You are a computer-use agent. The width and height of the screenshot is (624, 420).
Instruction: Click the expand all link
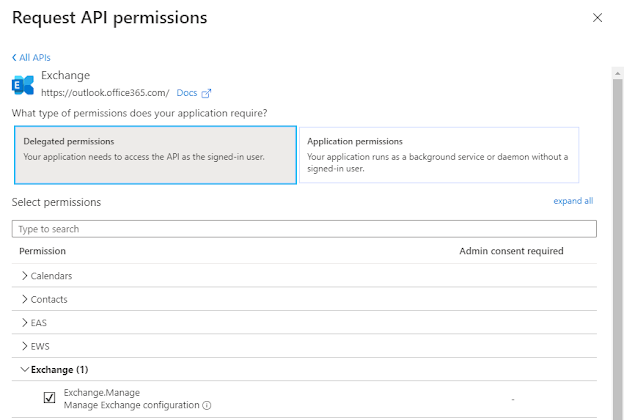point(573,201)
